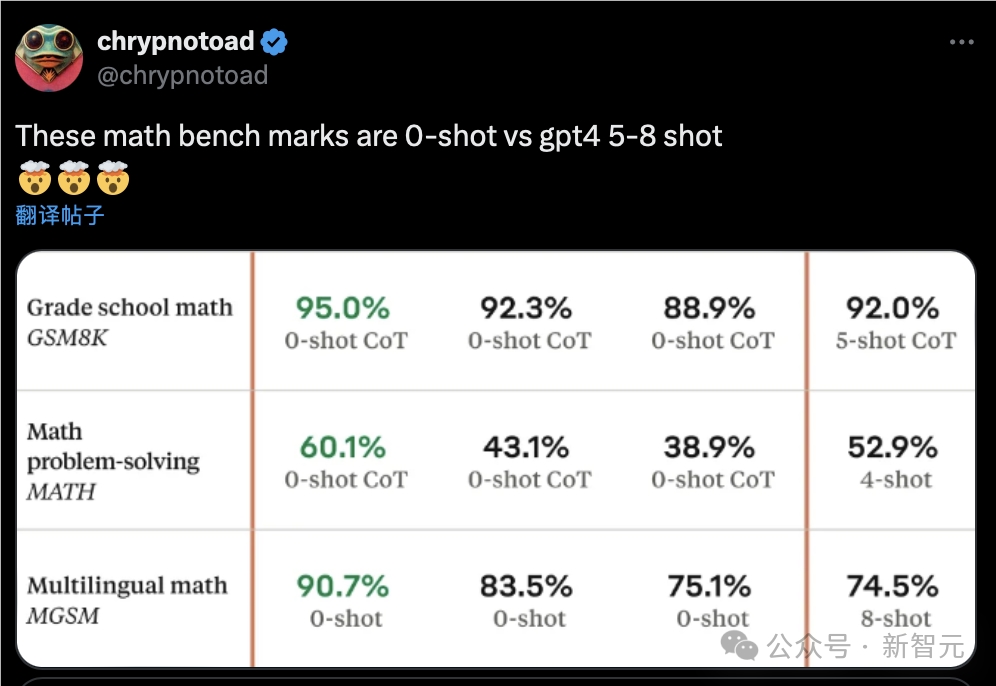Screen dimensions: 996x686
Task: Click the Multilingual math MGSM label
Action: (x=127, y=600)
